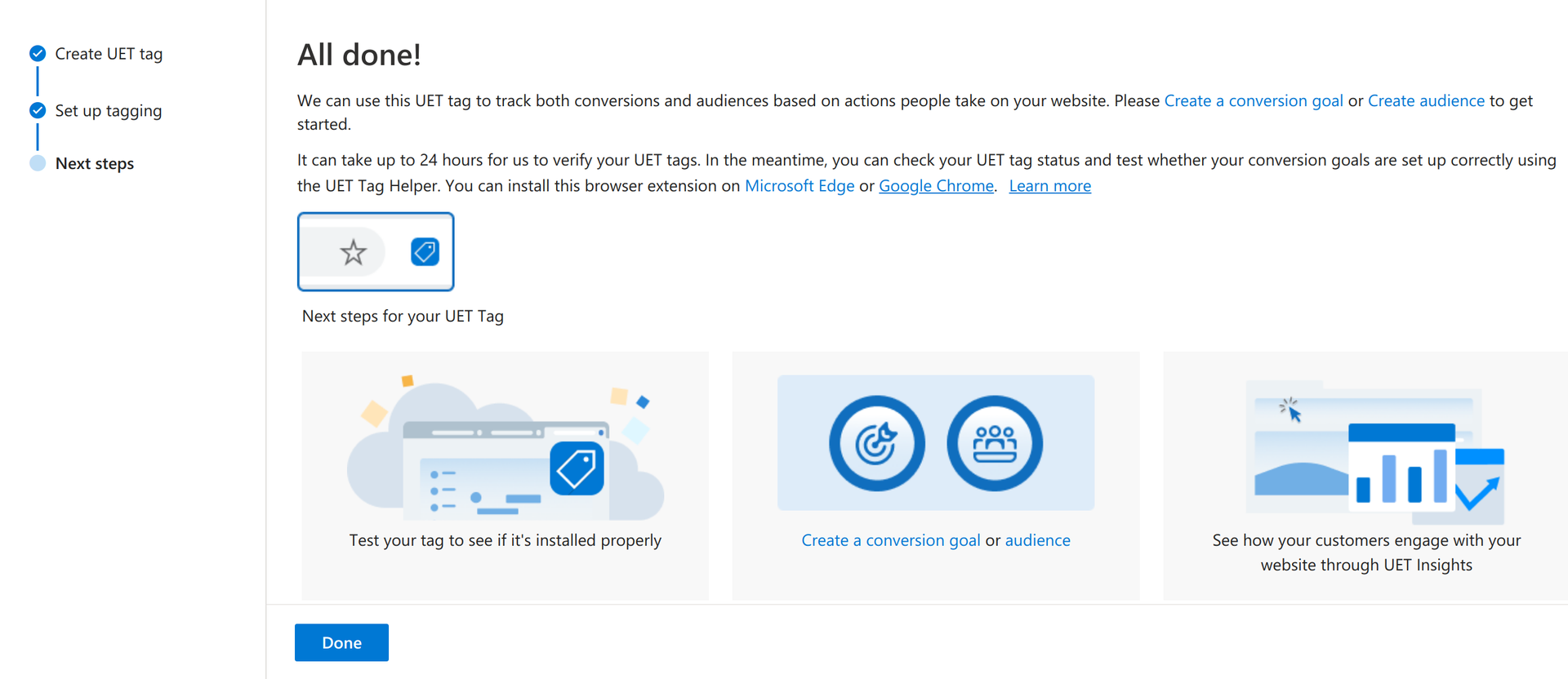This screenshot has width=1568, height=679.
Task: Click the star favorites icon
Action: (x=353, y=252)
